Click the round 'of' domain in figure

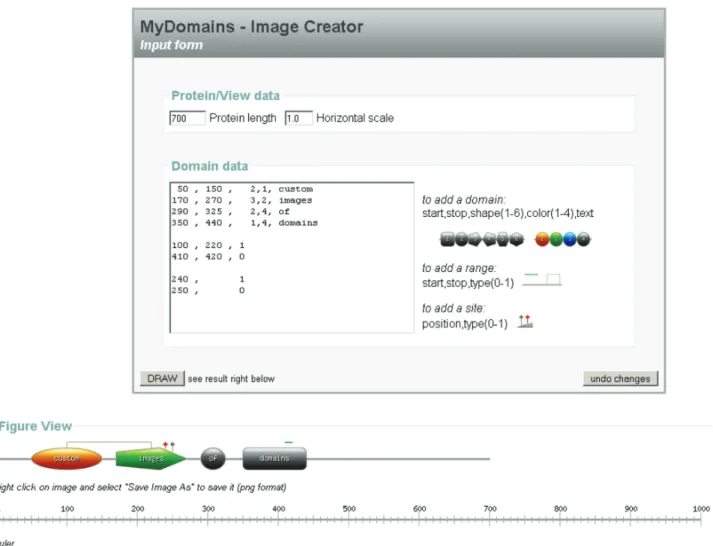click(x=213, y=458)
